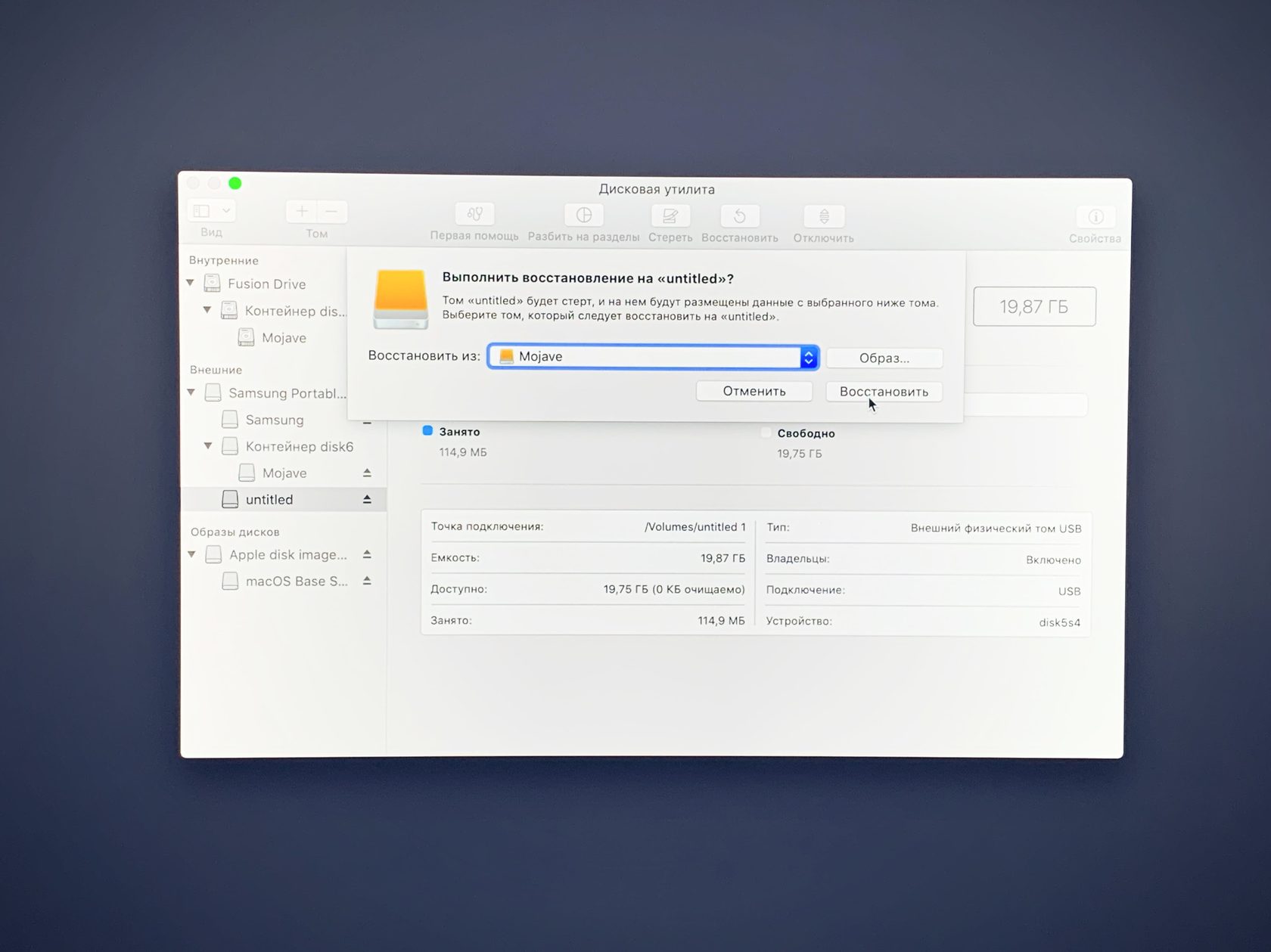Open the View (Вид) sidebar menu
The height and width of the screenshot is (952, 1271).
point(211,211)
